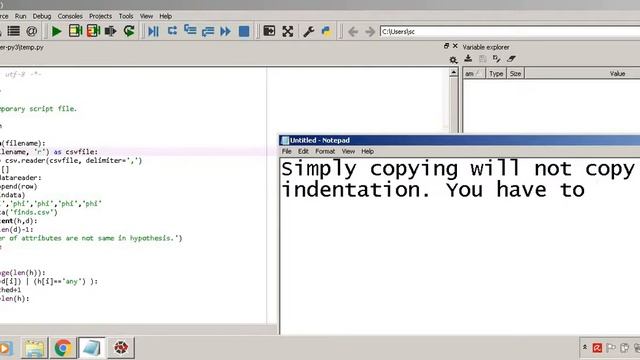The height and width of the screenshot is (360, 640).
Task: Click the editor scrollbar up arrow
Action: tap(453, 72)
